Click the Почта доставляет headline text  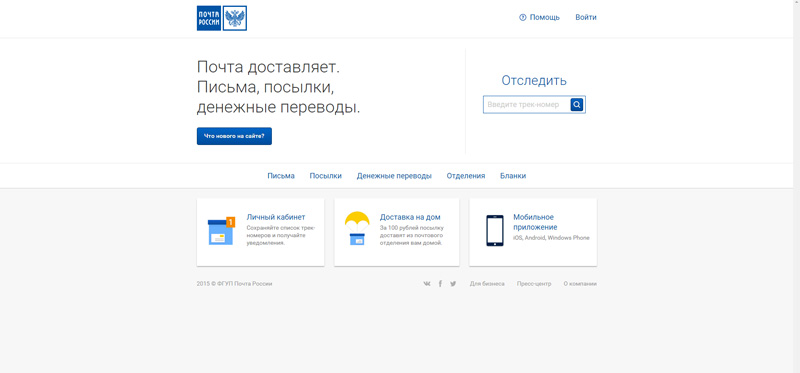click(x=279, y=87)
